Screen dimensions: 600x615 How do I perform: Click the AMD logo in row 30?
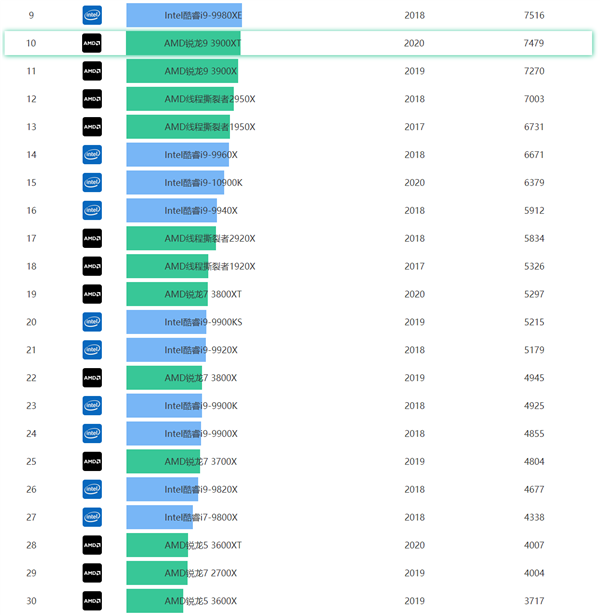tap(92, 600)
